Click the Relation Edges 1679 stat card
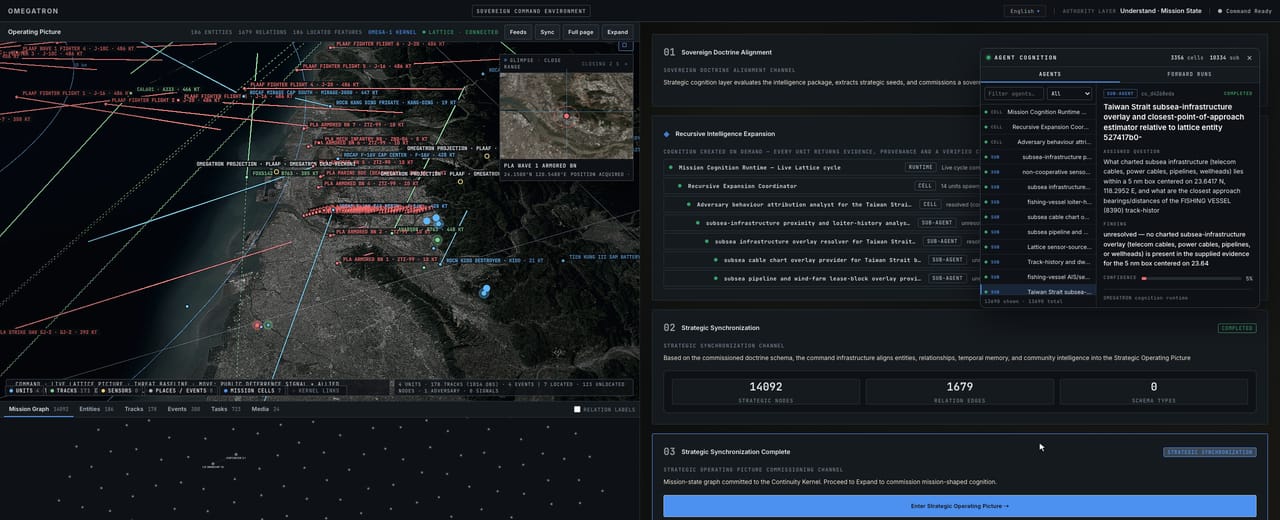This screenshot has width=1280, height=520. pos(959,391)
